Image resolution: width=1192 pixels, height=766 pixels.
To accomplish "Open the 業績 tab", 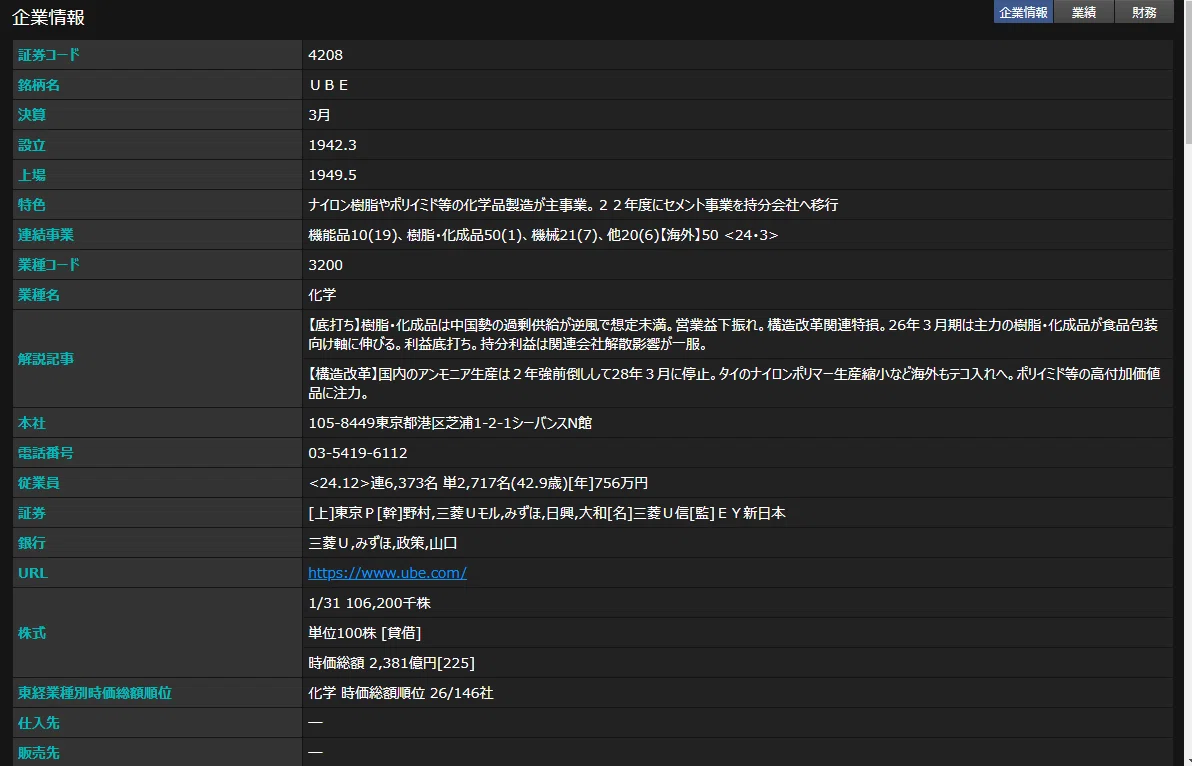I will [x=1083, y=12].
